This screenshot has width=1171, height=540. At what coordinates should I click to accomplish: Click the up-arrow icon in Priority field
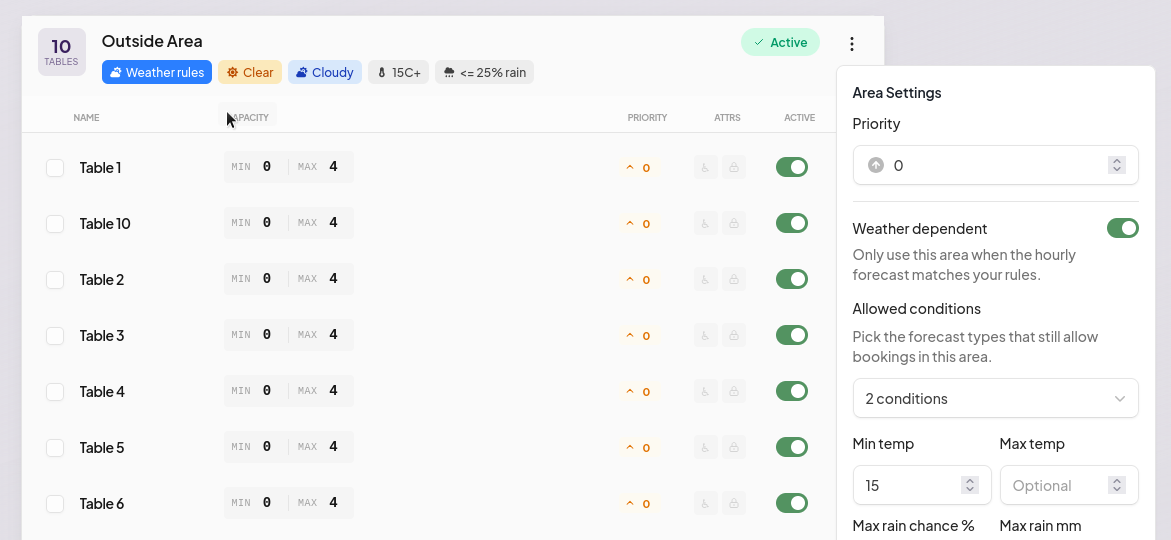(x=876, y=165)
